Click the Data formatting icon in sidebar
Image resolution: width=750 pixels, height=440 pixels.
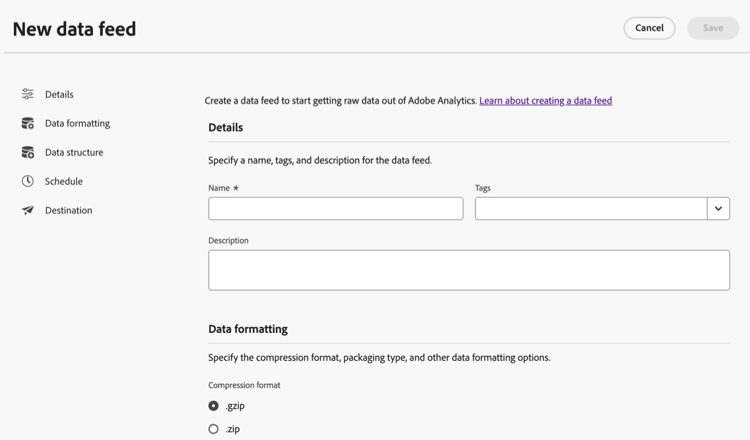28,123
